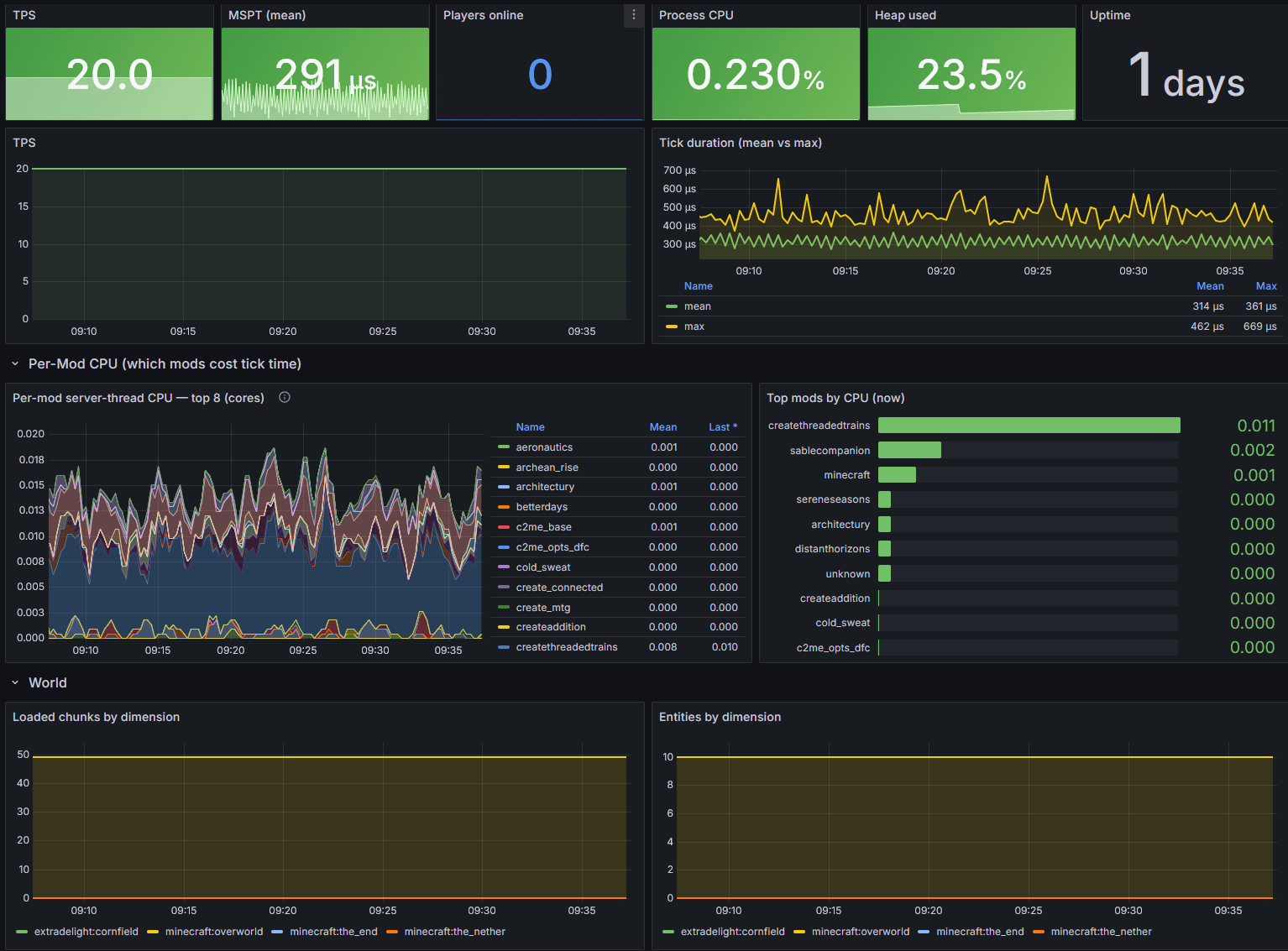Click the cold_sweat legend color icon
Screen dimensions: 1288x951
(504, 567)
